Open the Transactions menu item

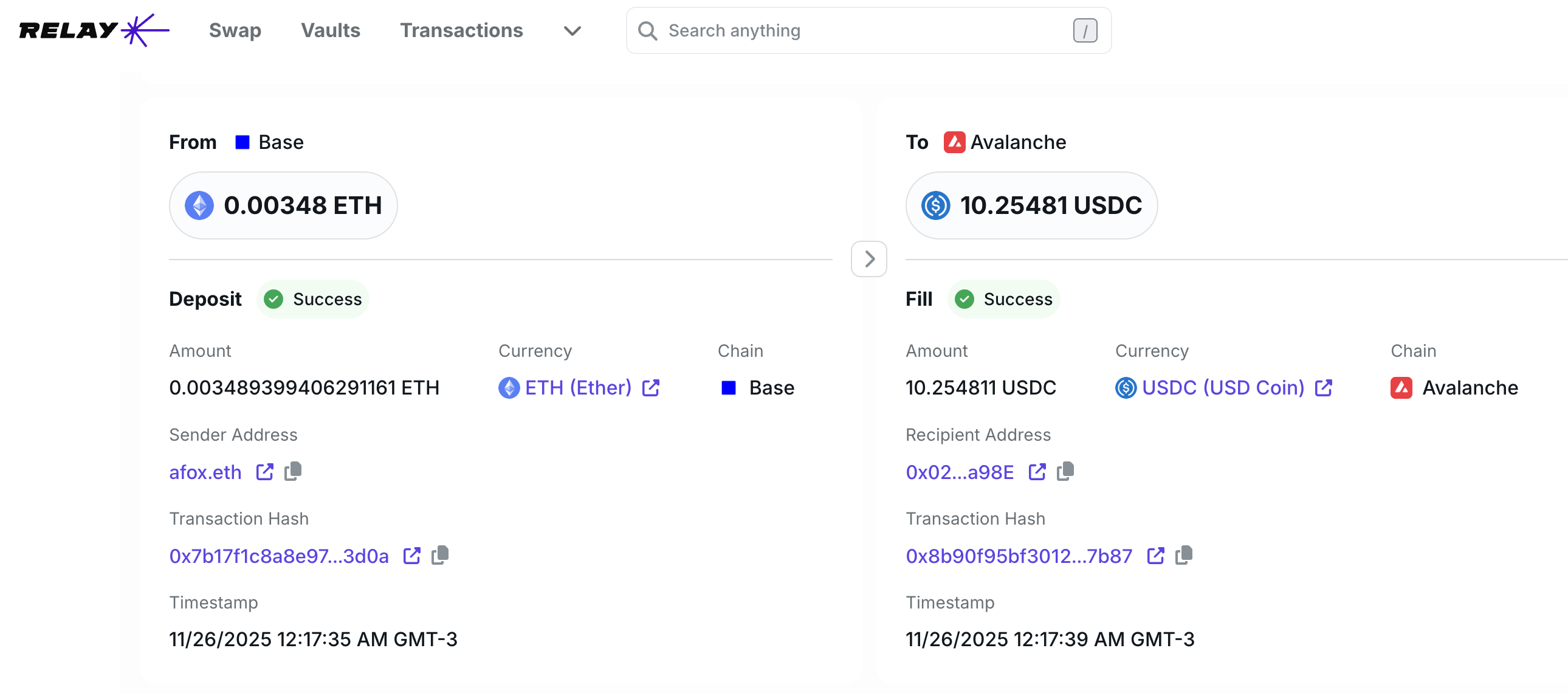click(461, 30)
